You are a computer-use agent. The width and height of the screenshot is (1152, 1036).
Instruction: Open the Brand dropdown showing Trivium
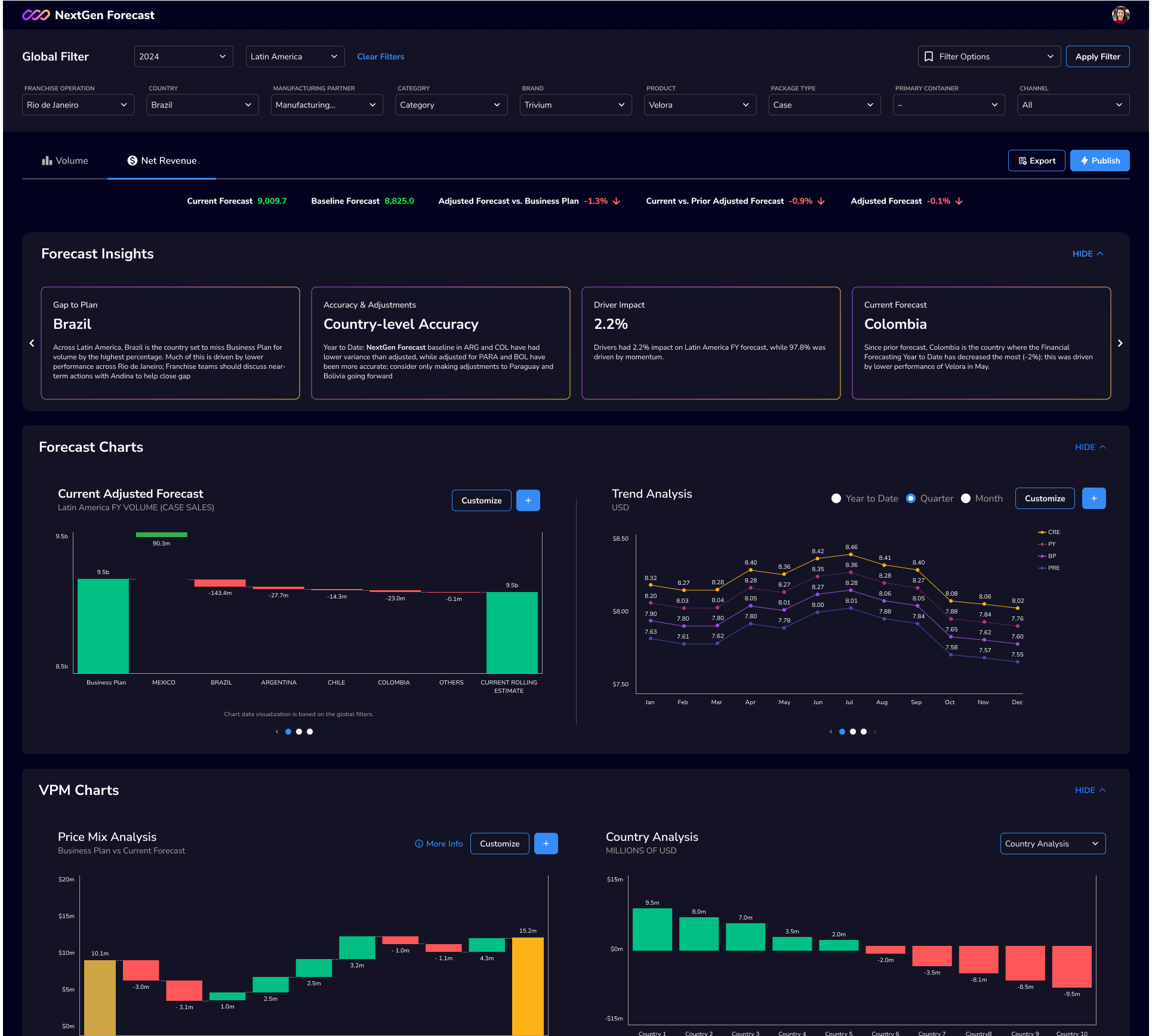576,105
